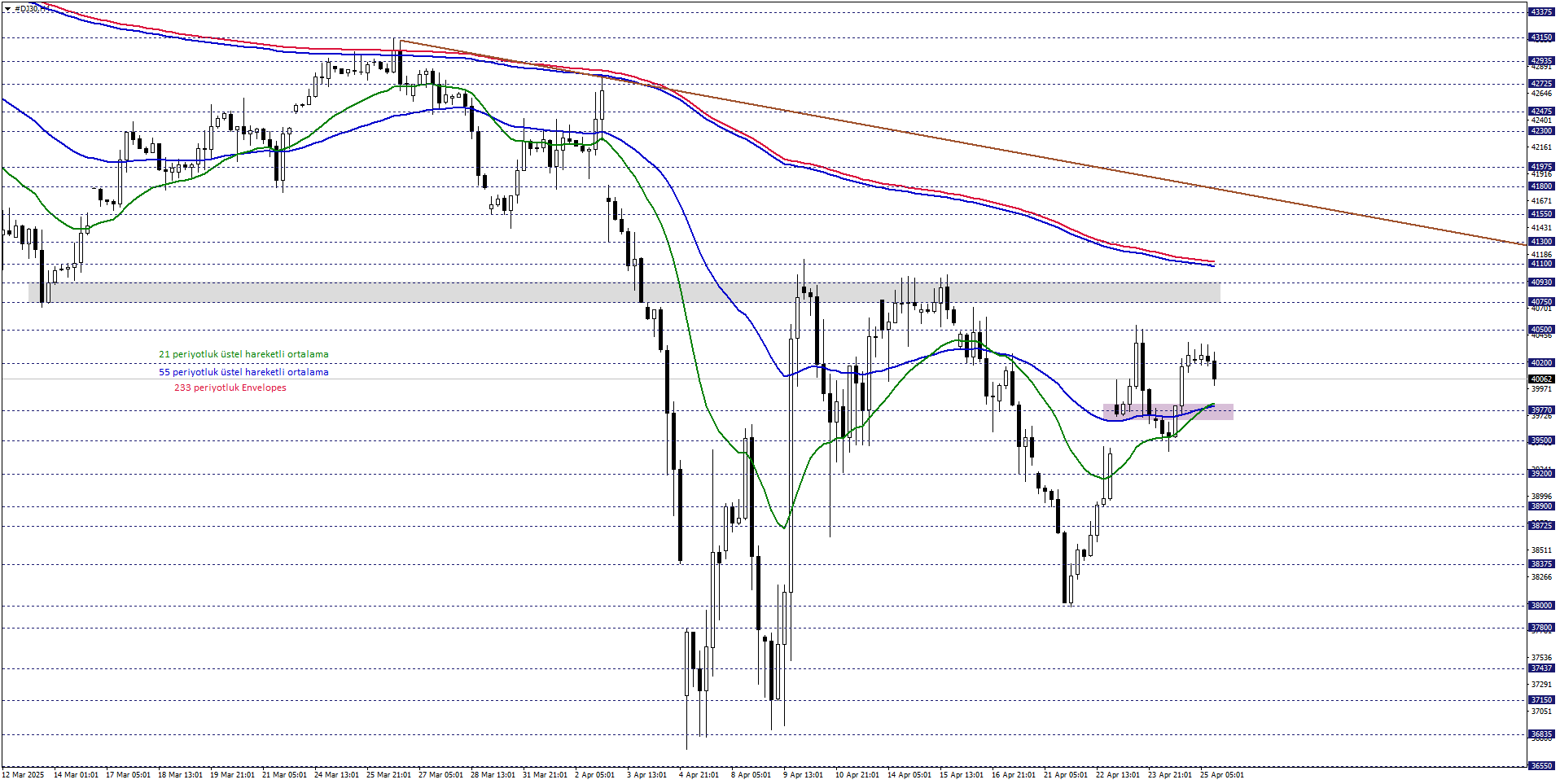Click the 37800 price level label
Screen dimensions: 1560x784
(x=1542, y=628)
